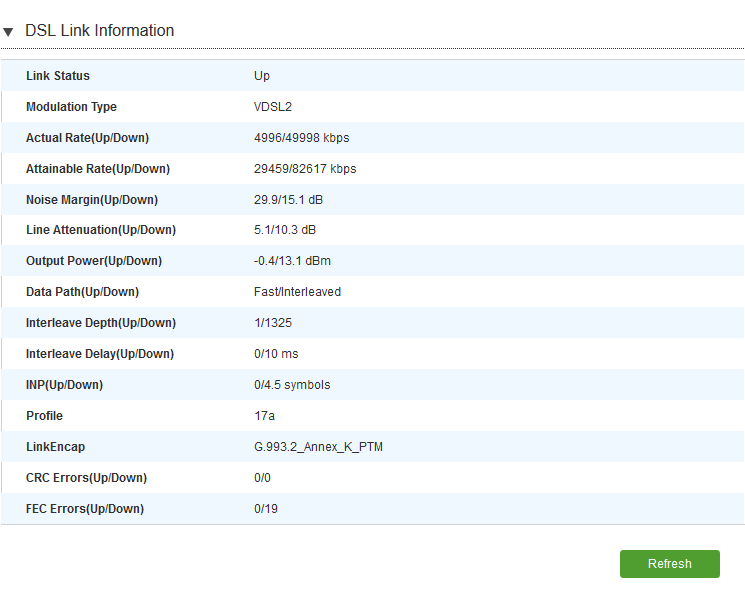Click the 4996/49998 kbps actual rate value

pos(301,138)
